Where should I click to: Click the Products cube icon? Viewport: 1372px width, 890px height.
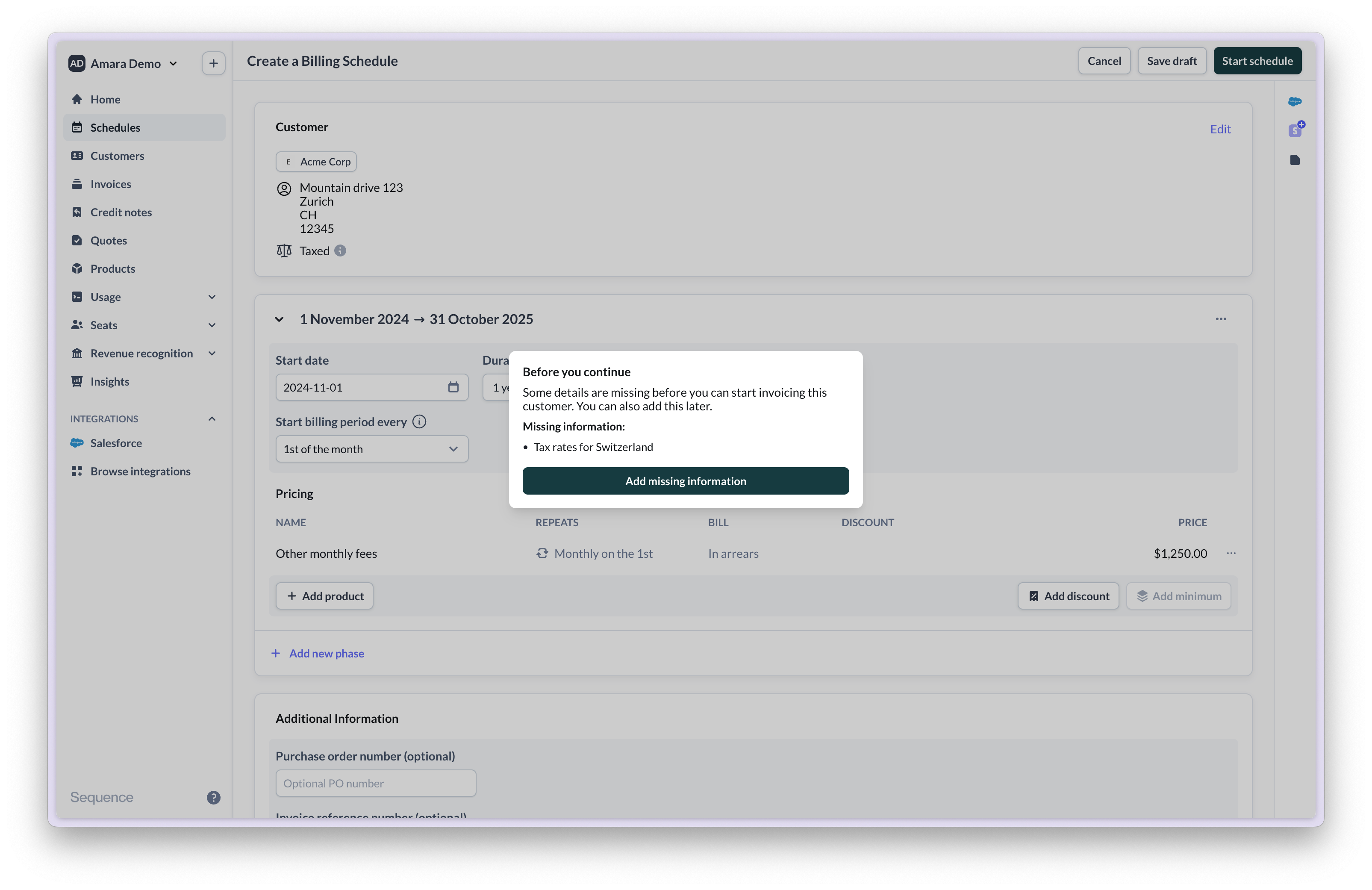pyautogui.click(x=77, y=268)
